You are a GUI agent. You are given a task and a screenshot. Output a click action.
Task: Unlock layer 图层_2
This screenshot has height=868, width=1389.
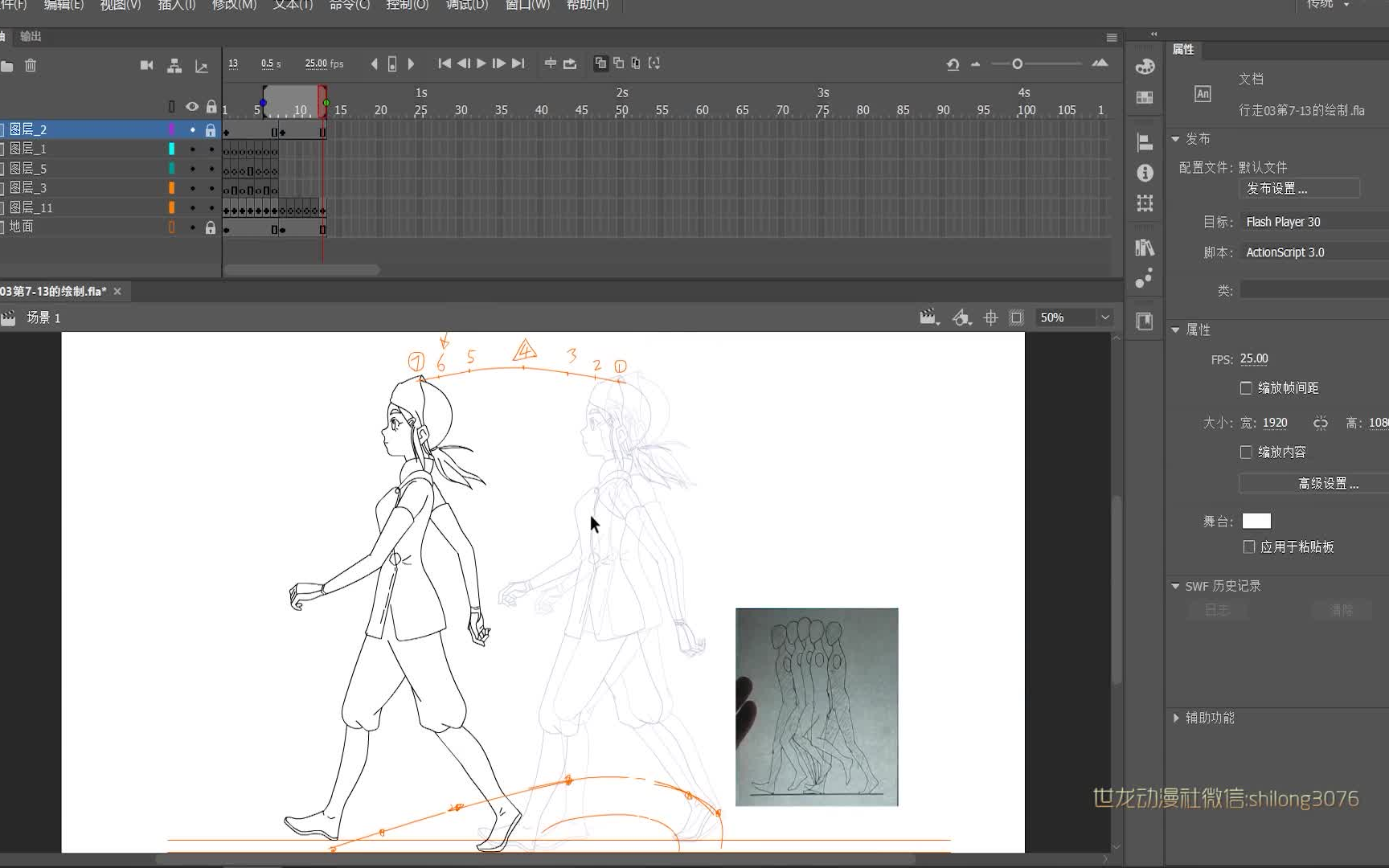(211, 130)
